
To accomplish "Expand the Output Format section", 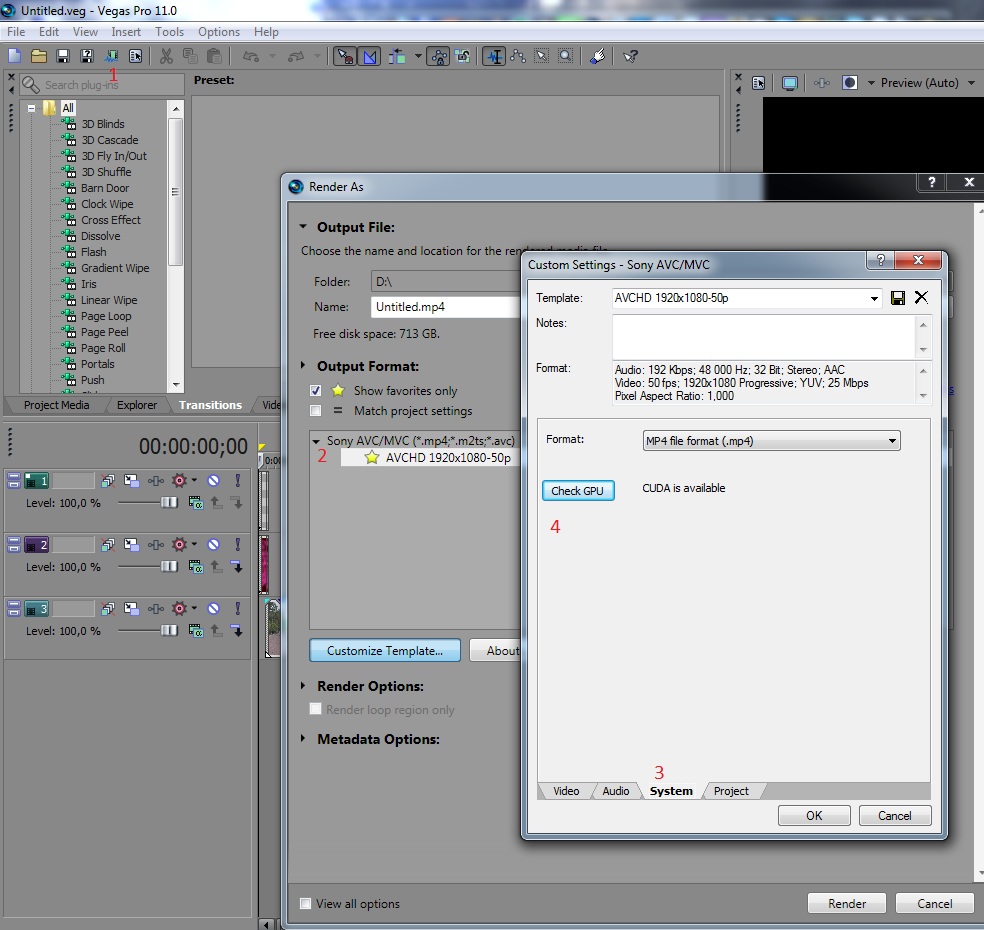I will pyautogui.click(x=303, y=365).
